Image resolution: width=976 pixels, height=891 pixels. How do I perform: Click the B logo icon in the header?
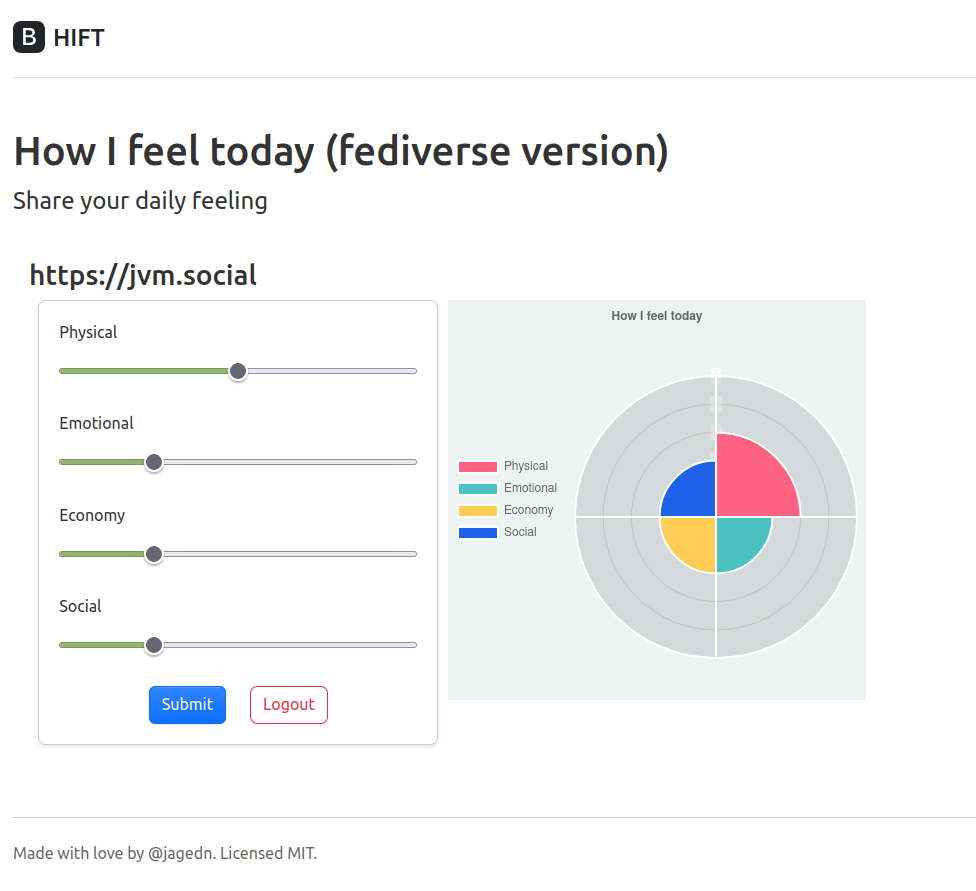click(28, 37)
